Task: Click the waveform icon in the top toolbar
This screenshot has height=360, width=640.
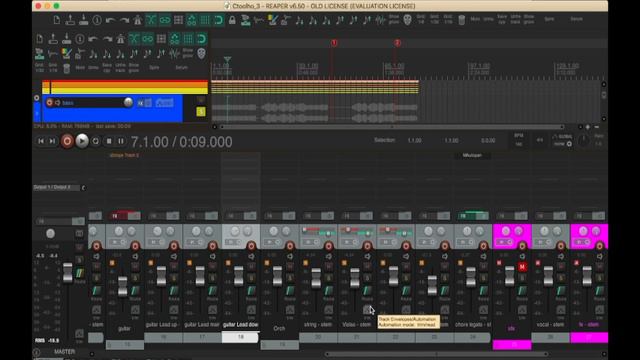Action: (380, 19)
